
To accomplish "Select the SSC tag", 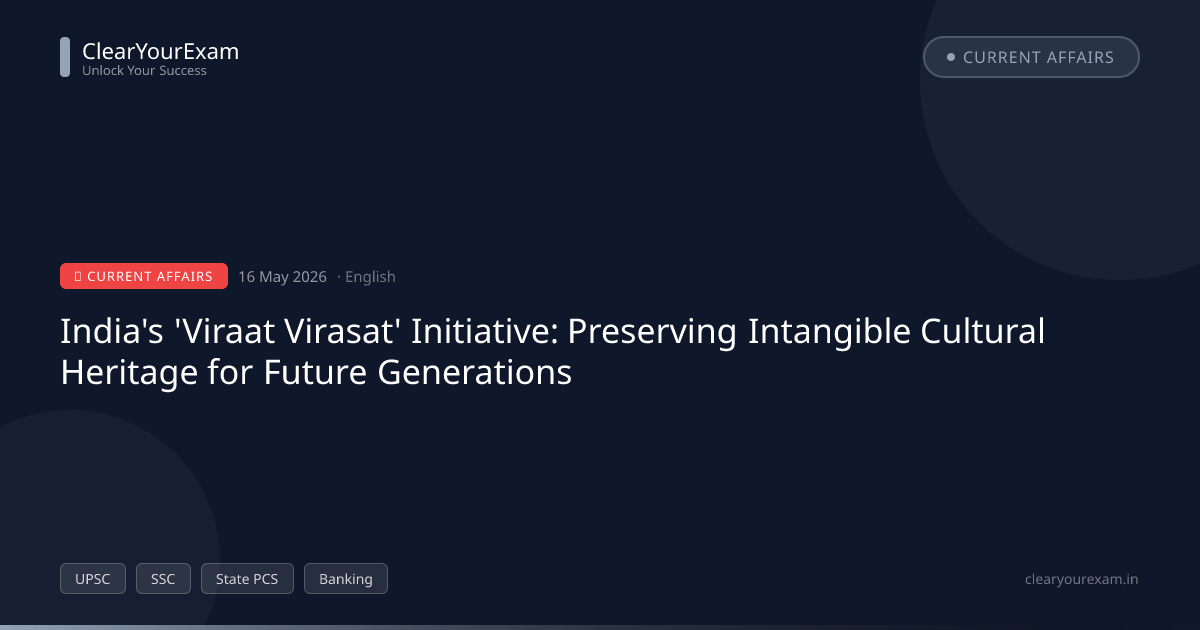I will [x=163, y=579].
